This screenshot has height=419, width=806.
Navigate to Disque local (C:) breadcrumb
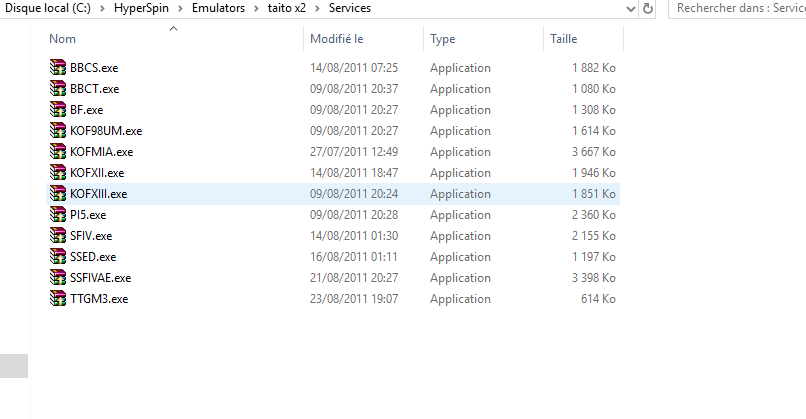(48, 8)
